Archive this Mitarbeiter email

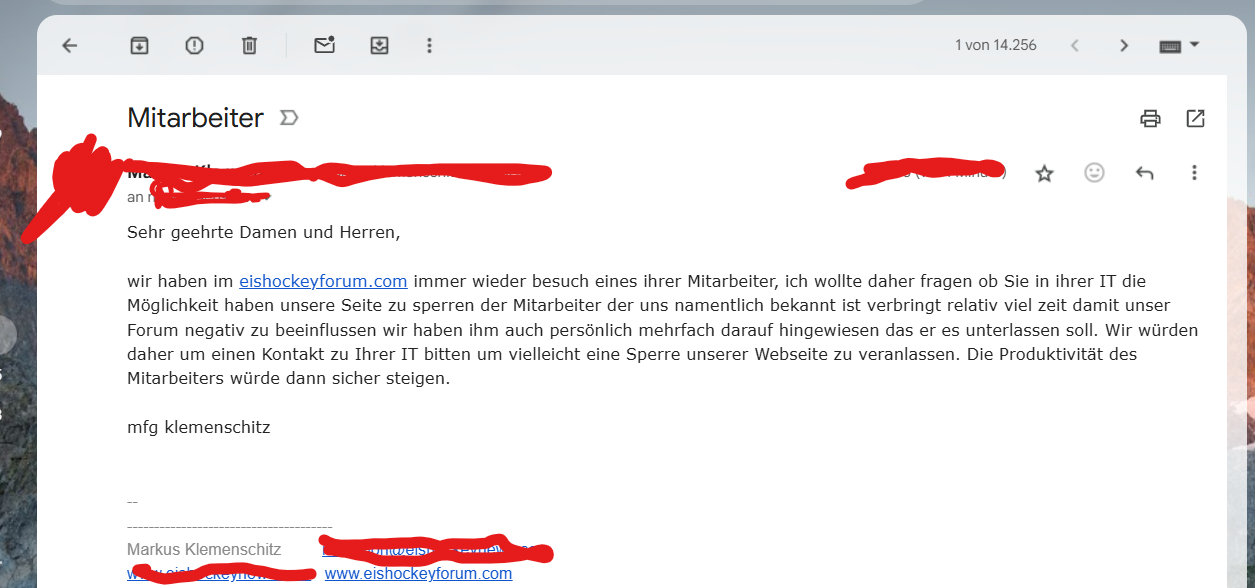click(139, 45)
